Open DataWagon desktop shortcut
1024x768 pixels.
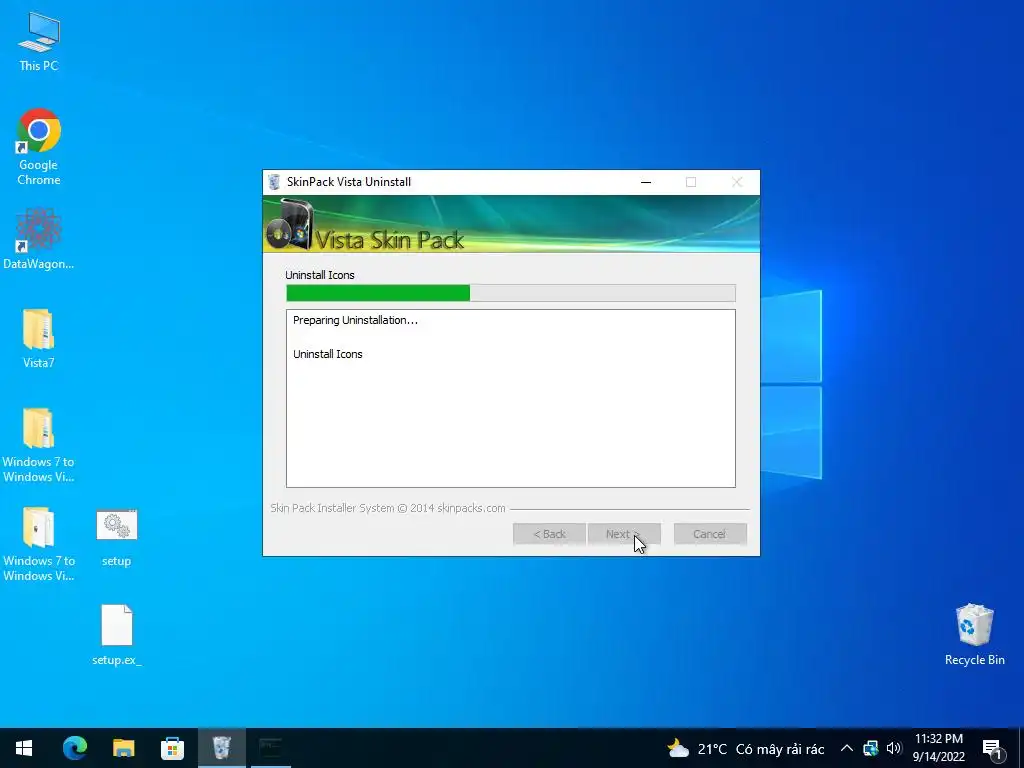pos(39,238)
